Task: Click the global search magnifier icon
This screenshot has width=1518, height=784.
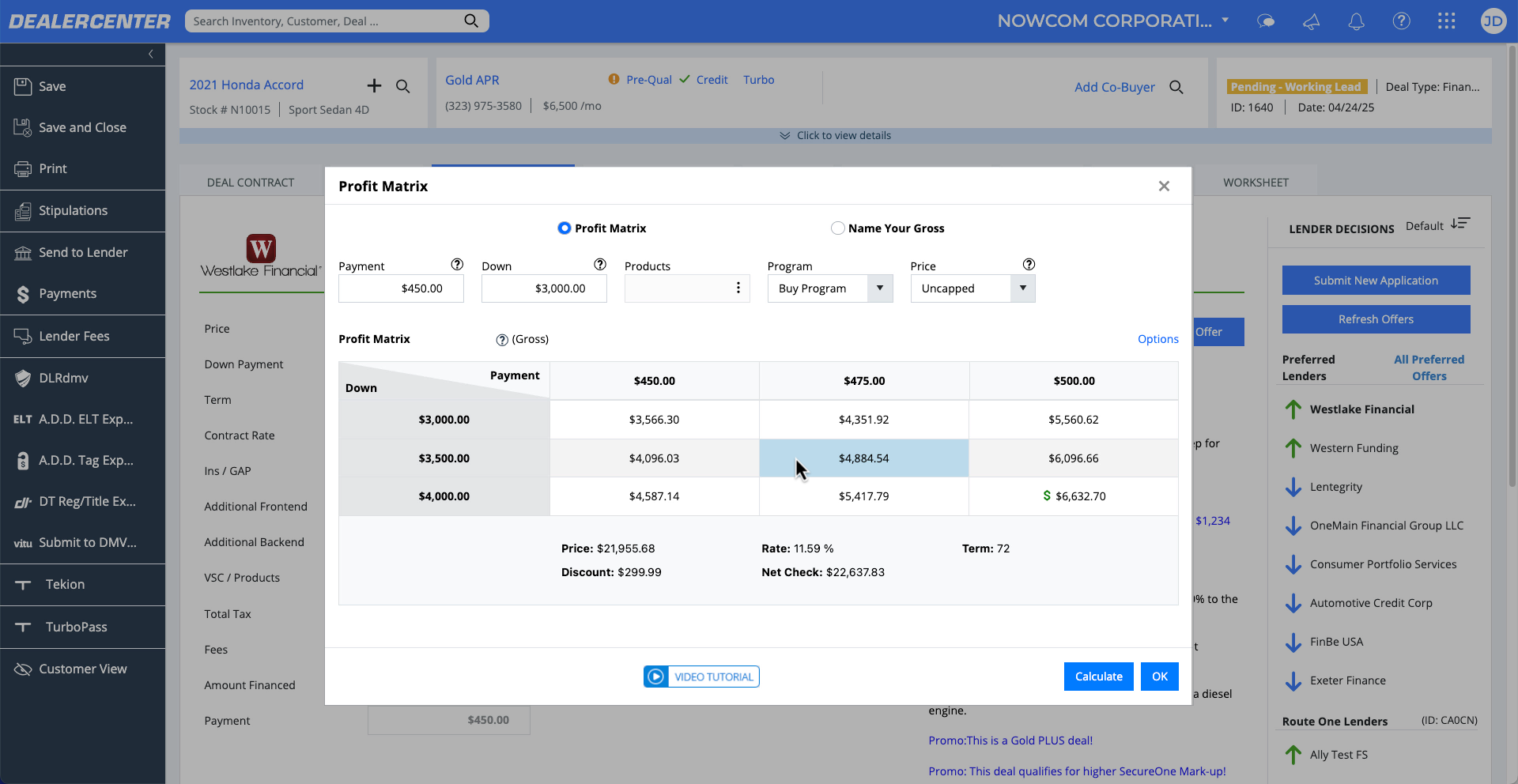Action: click(471, 21)
